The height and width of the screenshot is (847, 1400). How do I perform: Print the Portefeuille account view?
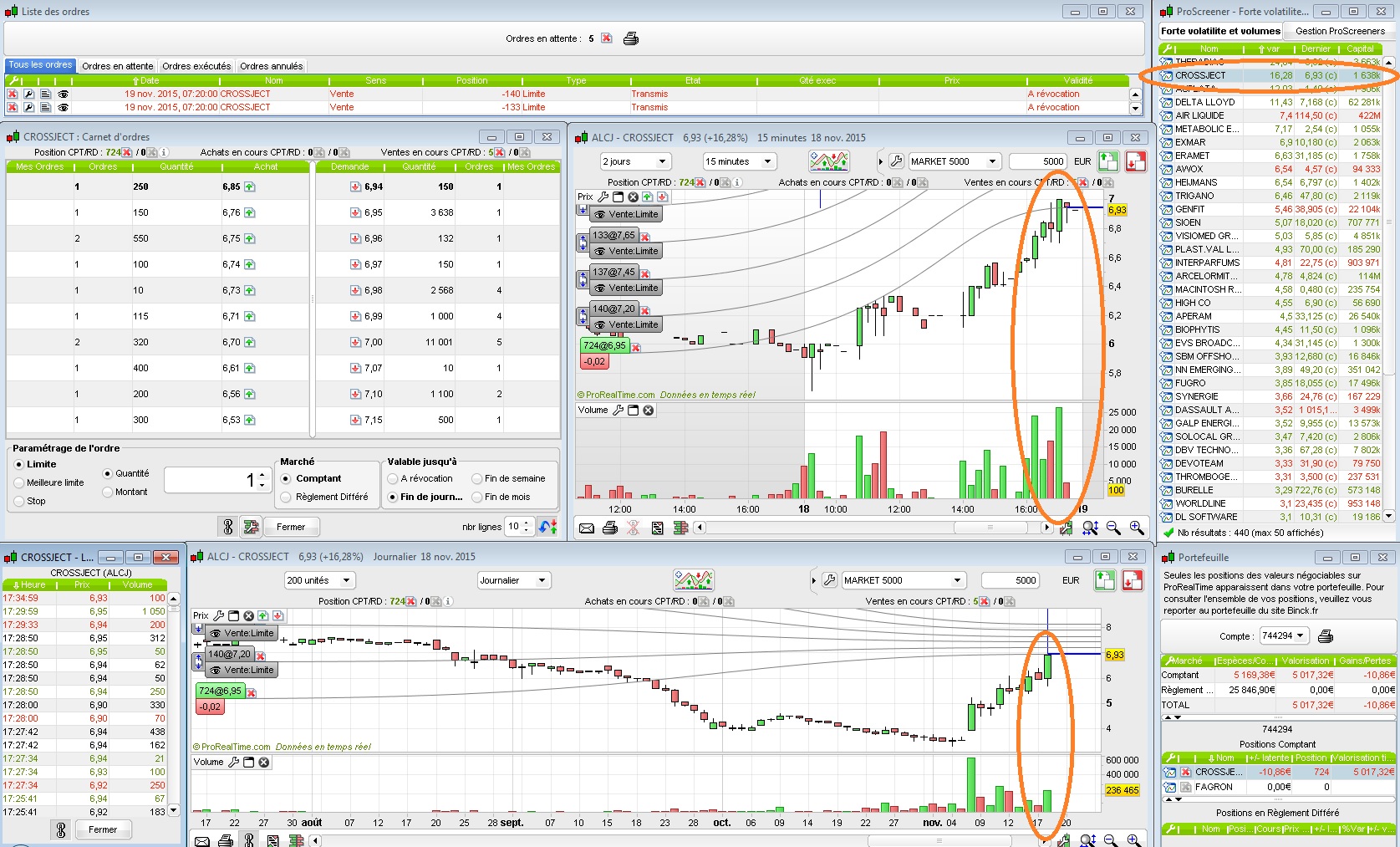click(1325, 636)
